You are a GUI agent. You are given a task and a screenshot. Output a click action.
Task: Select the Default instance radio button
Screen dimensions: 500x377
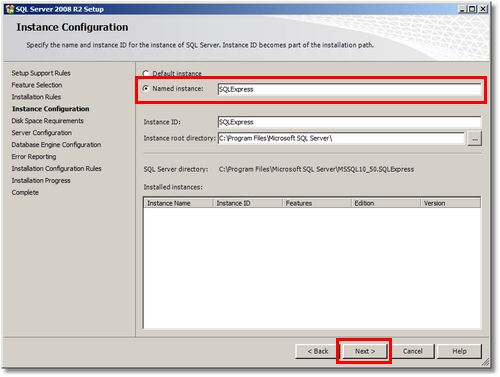point(146,73)
